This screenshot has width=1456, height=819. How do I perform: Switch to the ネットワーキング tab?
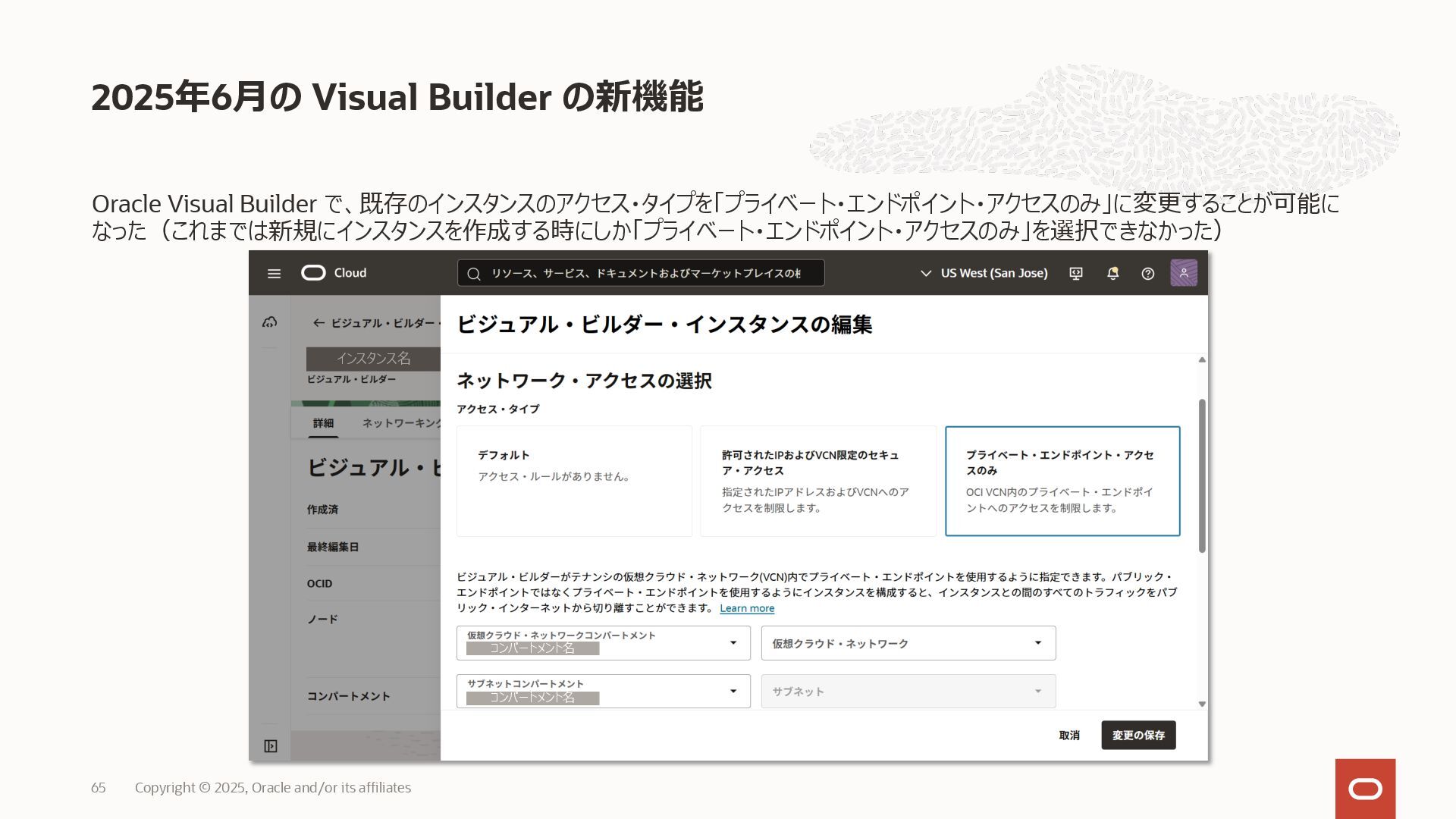pyautogui.click(x=400, y=423)
